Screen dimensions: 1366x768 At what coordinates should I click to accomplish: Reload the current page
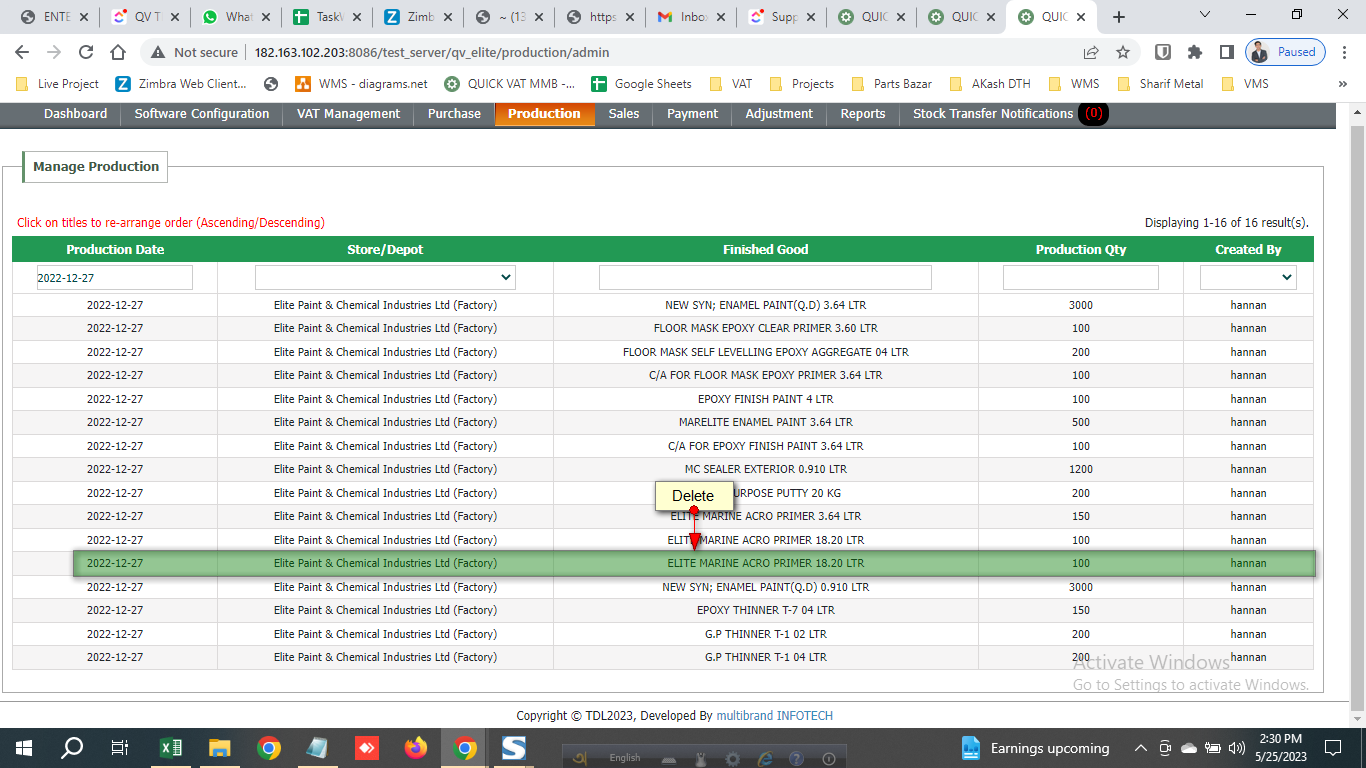86,52
